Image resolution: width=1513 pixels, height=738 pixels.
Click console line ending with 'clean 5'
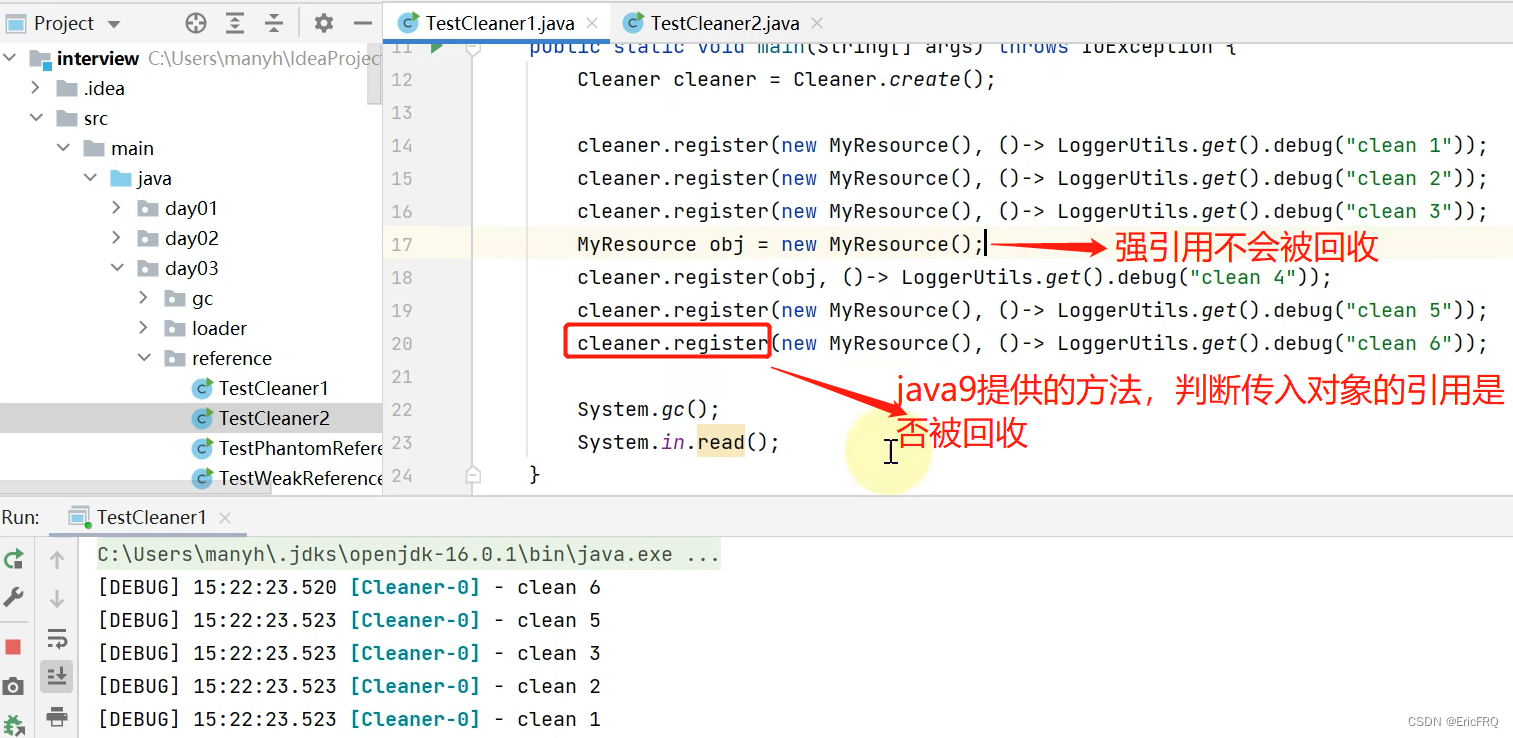coord(349,620)
